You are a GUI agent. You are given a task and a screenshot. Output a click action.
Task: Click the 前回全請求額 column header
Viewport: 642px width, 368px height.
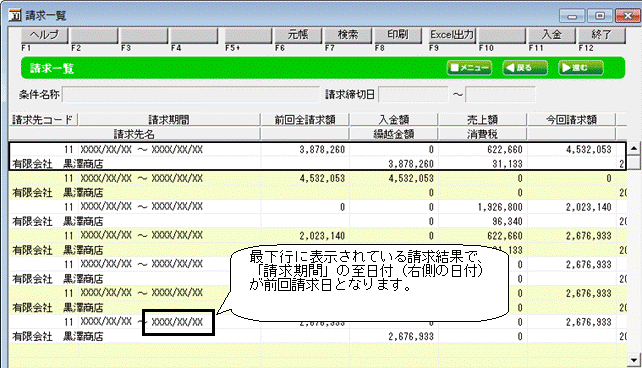pyautogui.click(x=305, y=120)
